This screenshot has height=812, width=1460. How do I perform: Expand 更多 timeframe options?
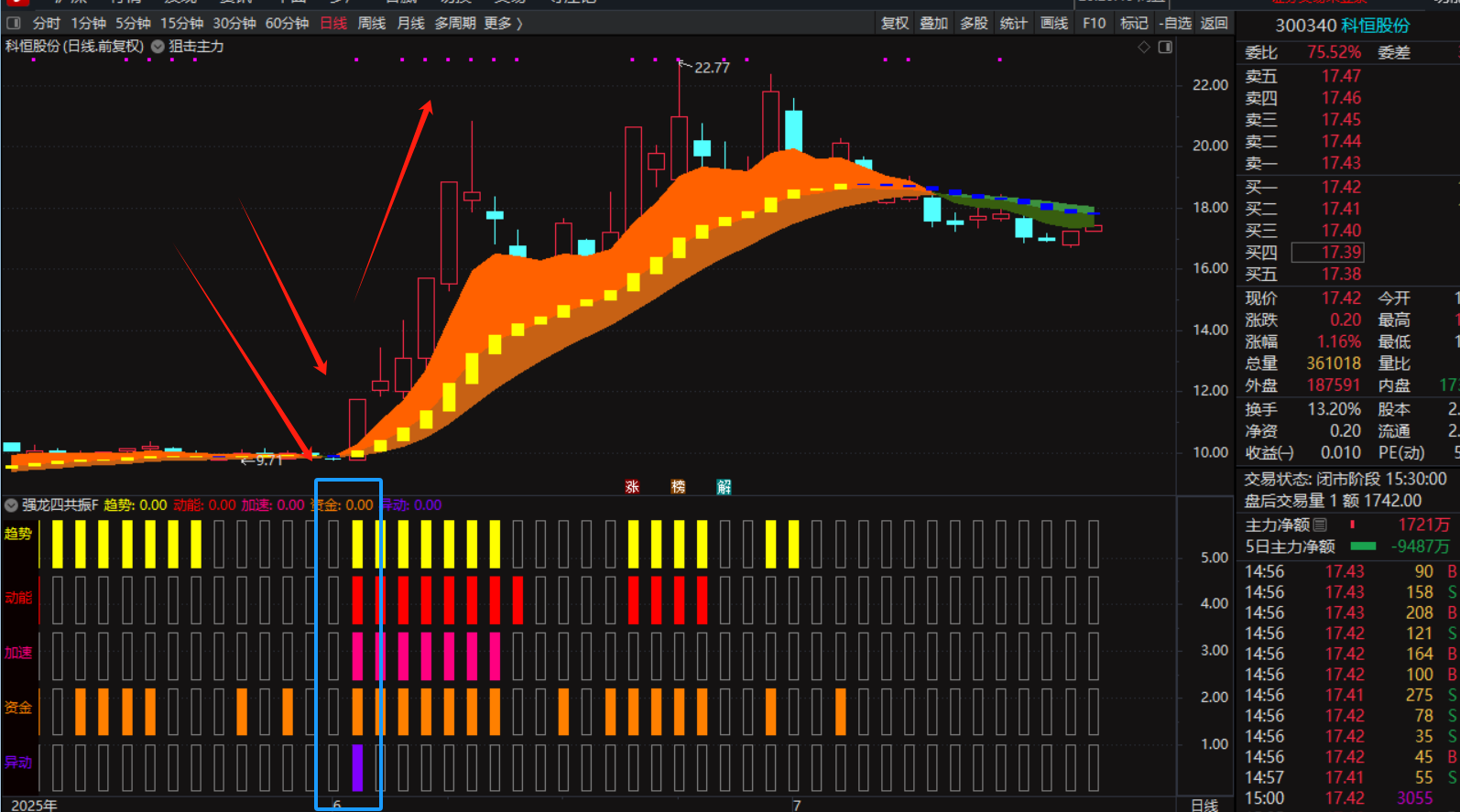(503, 23)
